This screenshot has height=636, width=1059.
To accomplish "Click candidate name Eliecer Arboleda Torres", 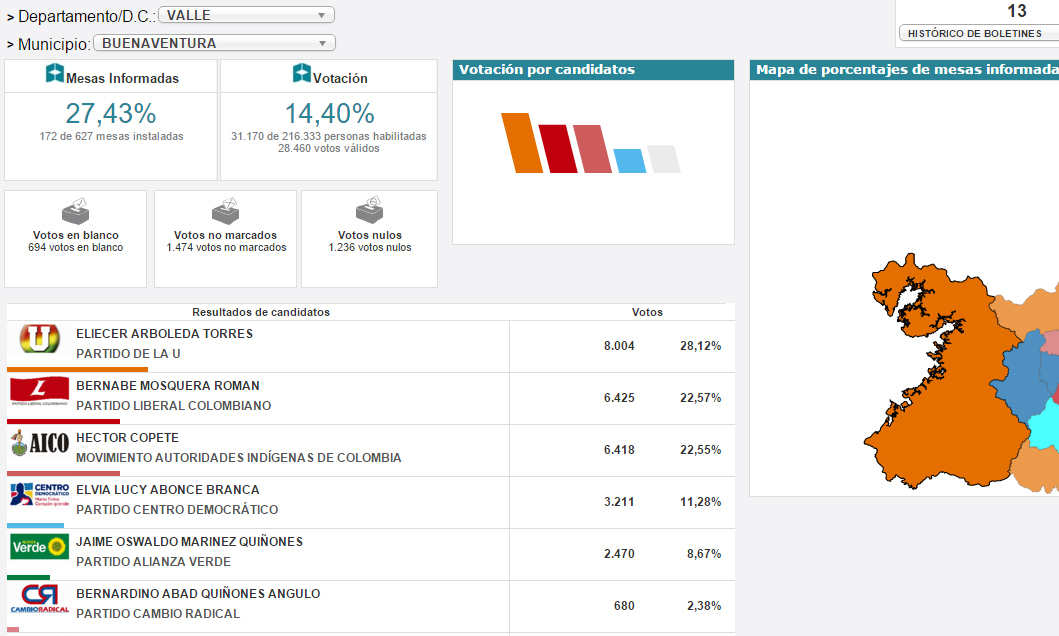I will pyautogui.click(x=164, y=334).
